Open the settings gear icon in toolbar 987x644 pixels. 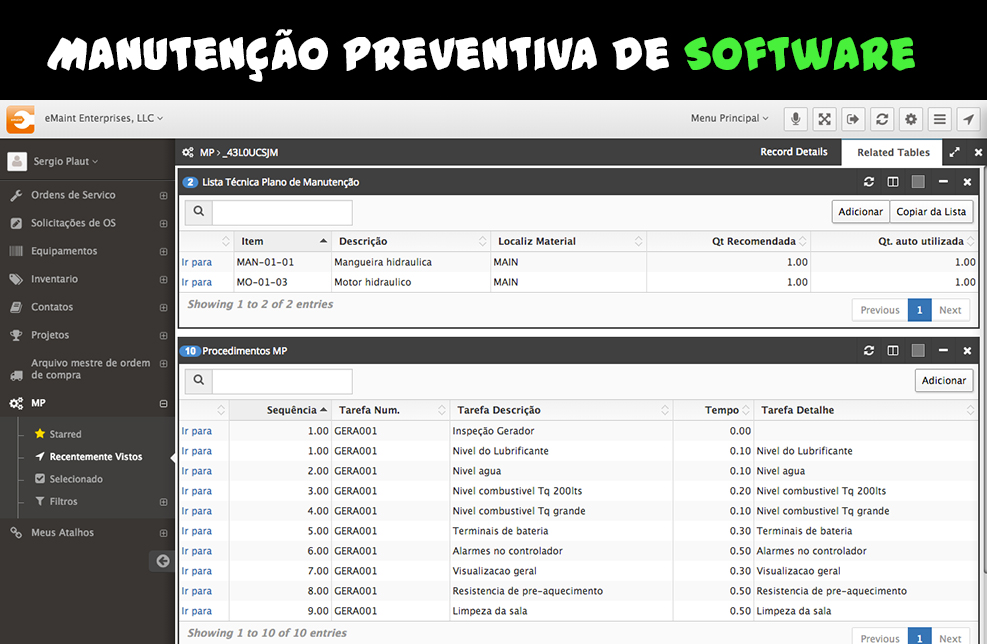tap(910, 119)
